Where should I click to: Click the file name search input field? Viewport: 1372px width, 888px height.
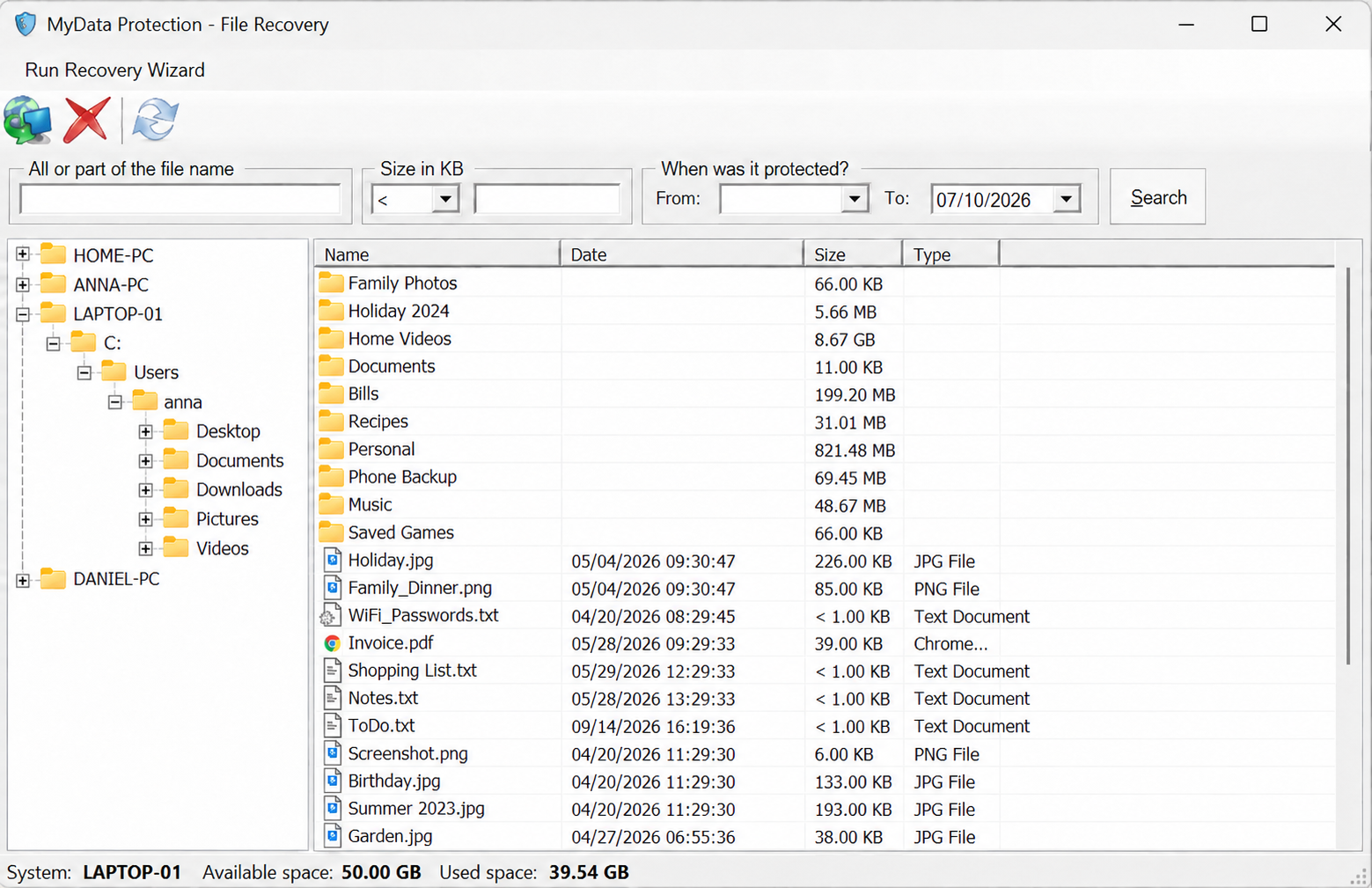[x=180, y=200]
